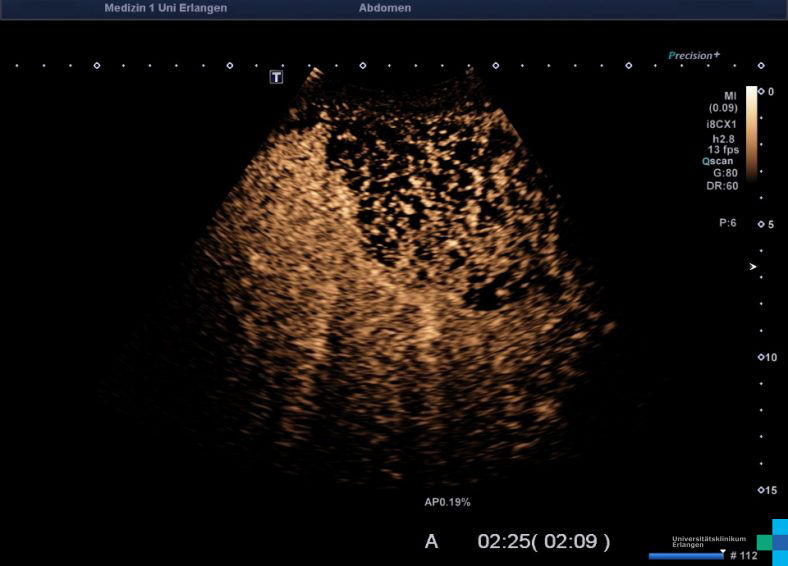The height and width of the screenshot is (566, 788).
Task: Click the T transducer orientation marker
Action: tap(277, 77)
